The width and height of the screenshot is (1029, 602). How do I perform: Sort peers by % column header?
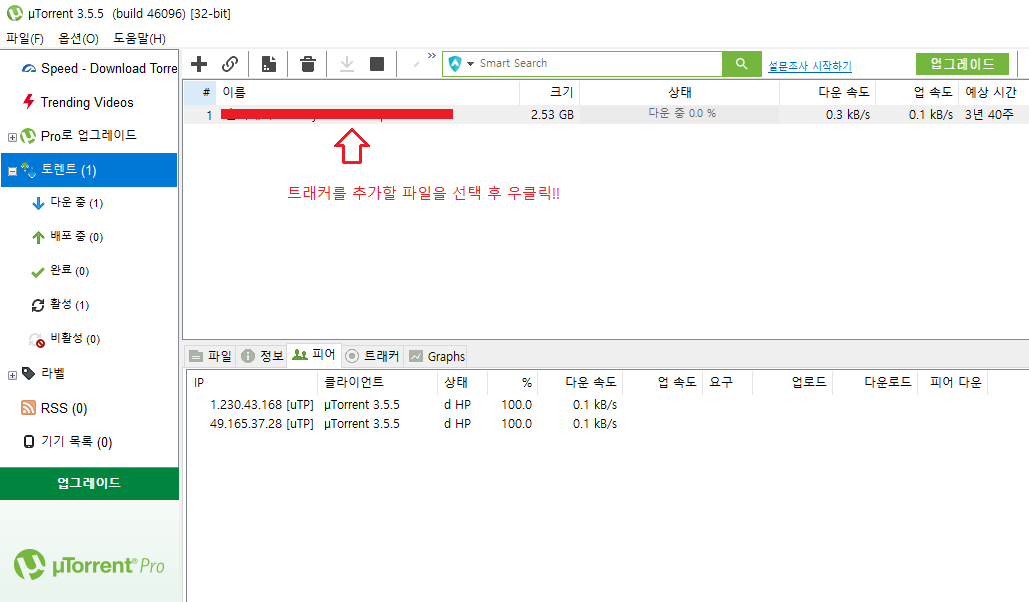pyautogui.click(x=513, y=382)
